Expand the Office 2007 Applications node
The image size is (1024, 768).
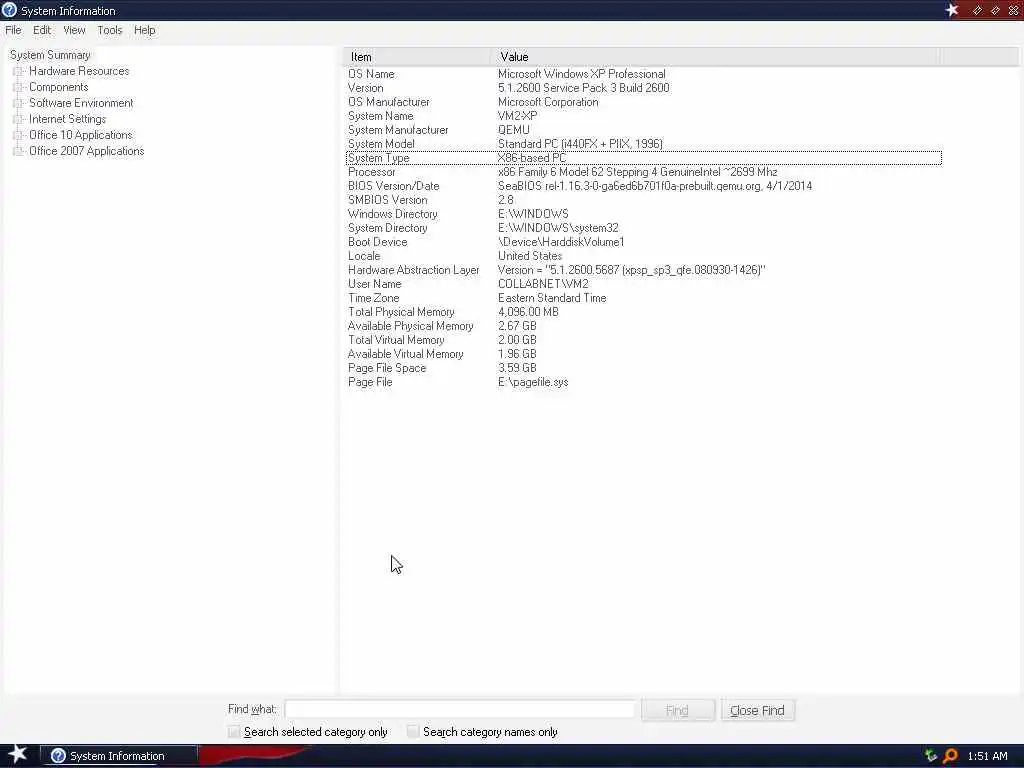[18, 151]
